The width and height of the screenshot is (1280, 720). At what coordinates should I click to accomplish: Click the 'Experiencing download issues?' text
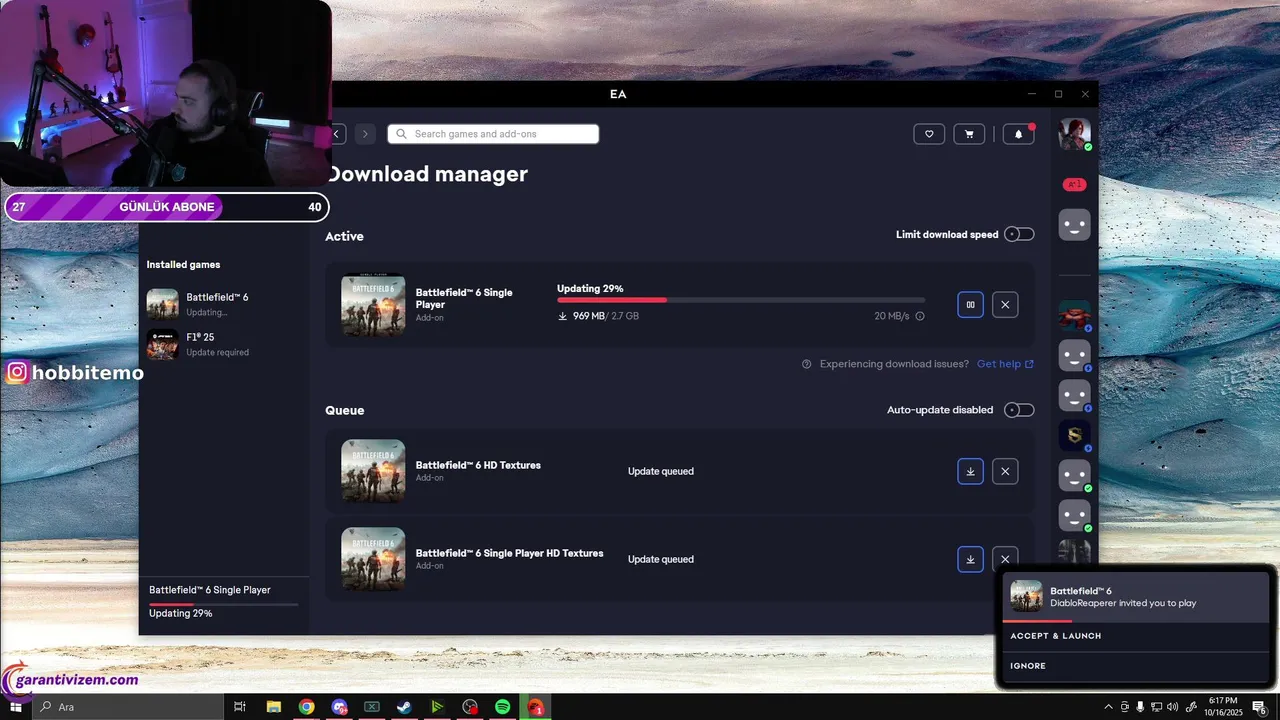pyautogui.click(x=894, y=364)
